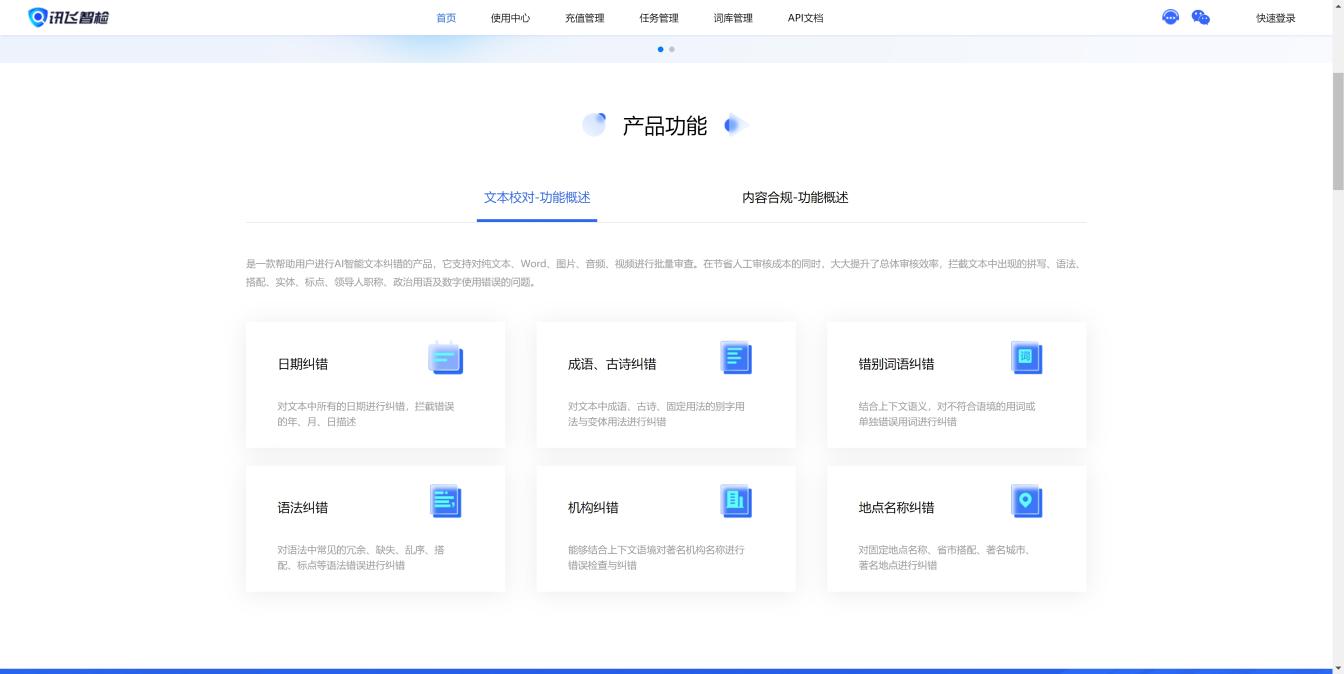
Task: Click the 错别词语纠错 icon
Action: tap(1026, 357)
